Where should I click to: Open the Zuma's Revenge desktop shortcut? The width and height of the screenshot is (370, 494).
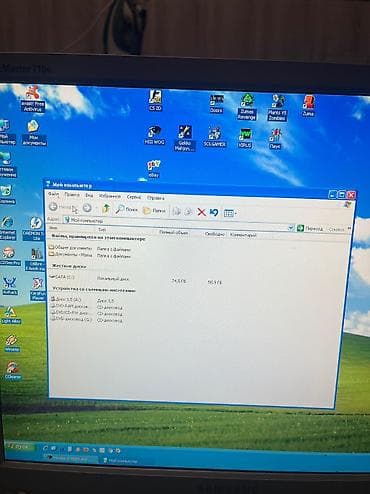pyautogui.click(x=247, y=107)
